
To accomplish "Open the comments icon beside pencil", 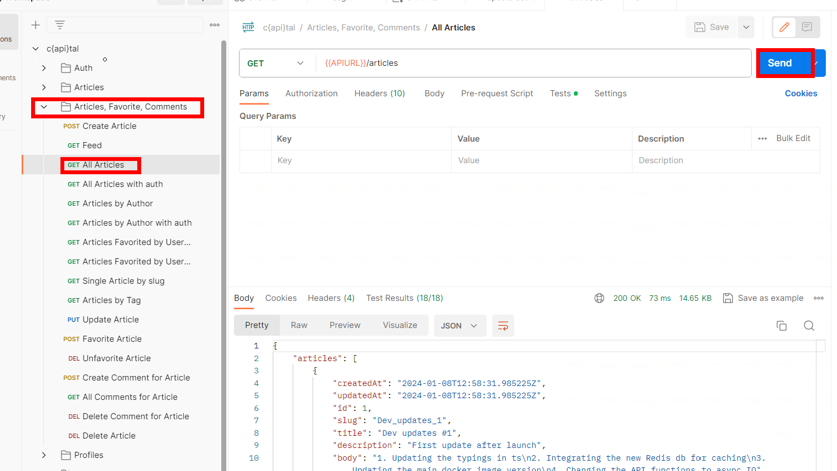I will [x=807, y=27].
